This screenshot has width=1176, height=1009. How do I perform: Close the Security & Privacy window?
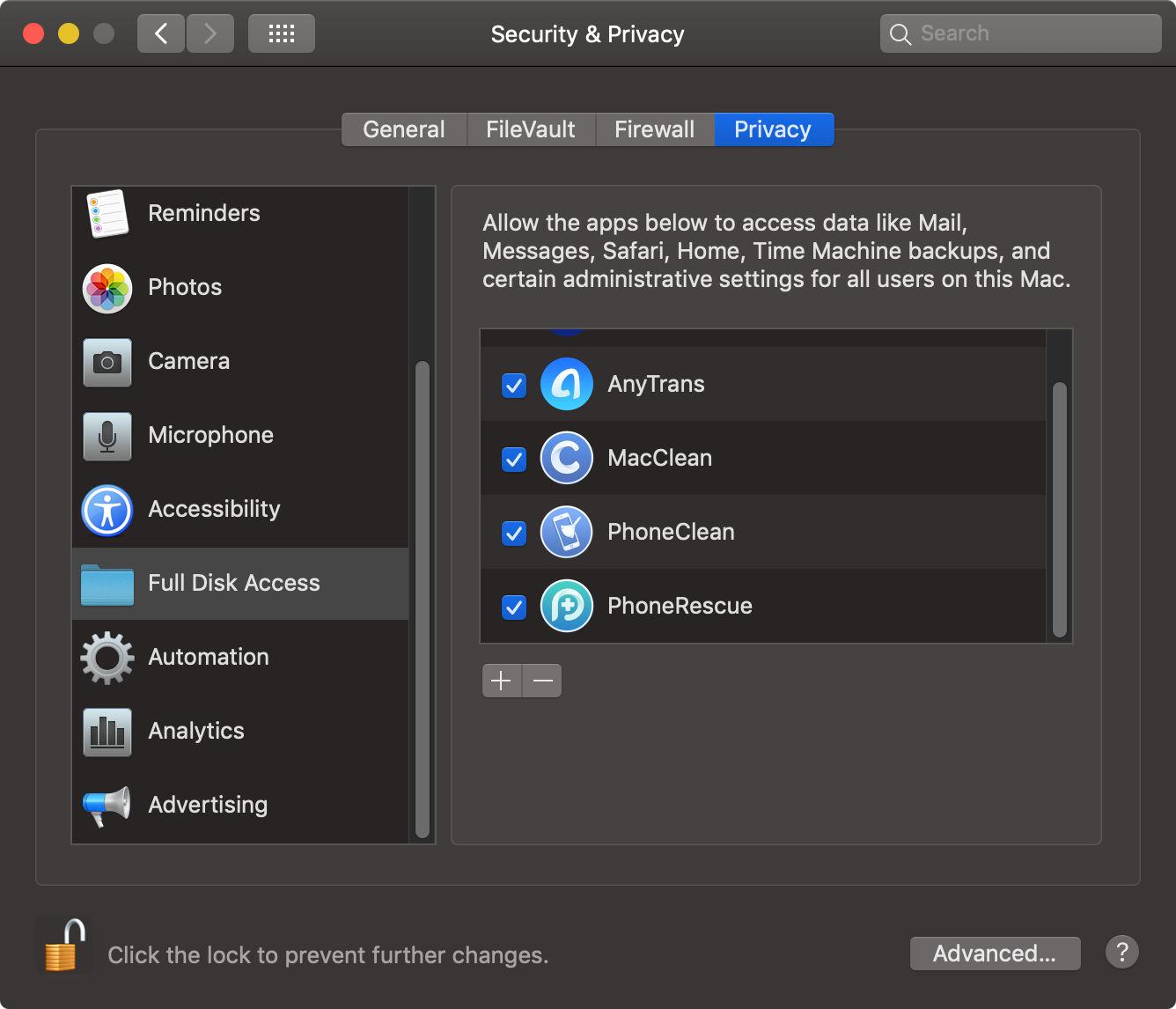tap(33, 33)
